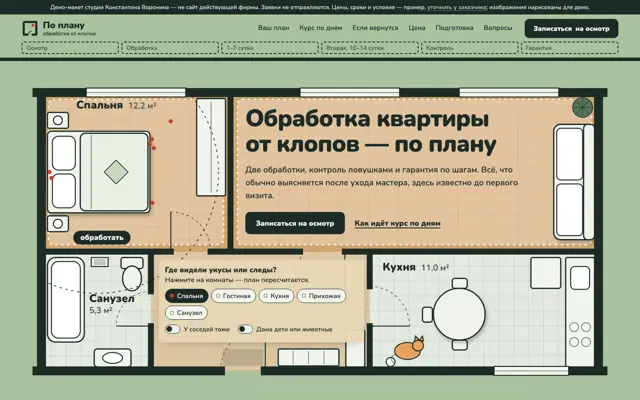
Task: Click the heading Обработка квартиры от клопов
Action: pyautogui.click(x=371, y=131)
